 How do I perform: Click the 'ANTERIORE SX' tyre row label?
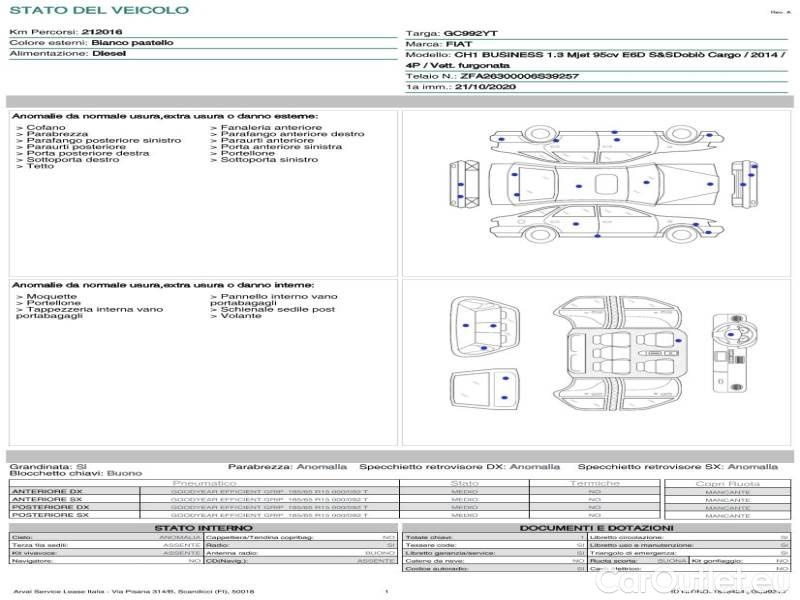[x=47, y=499]
